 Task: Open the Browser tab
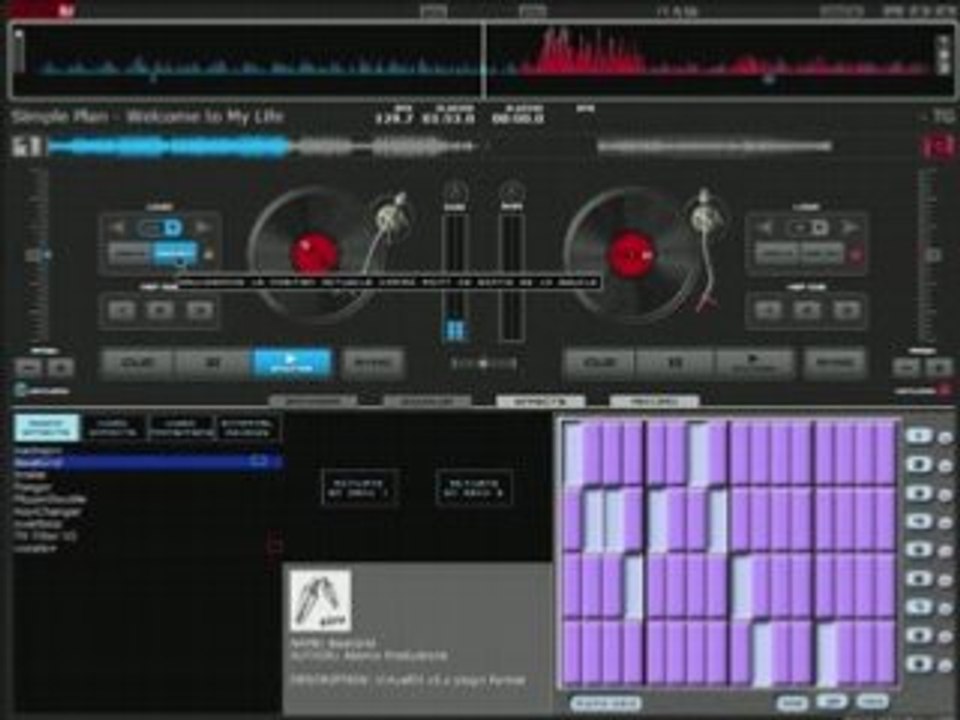coord(312,402)
